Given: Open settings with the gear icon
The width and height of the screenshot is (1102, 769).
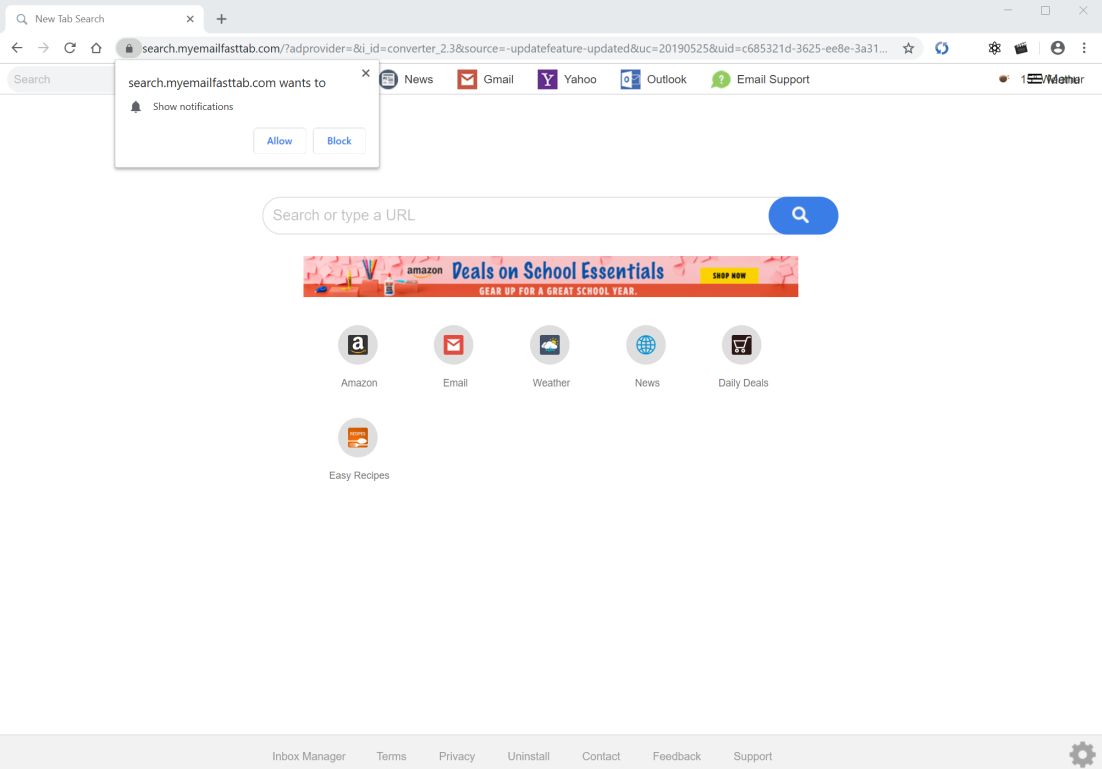Looking at the screenshot, I should [x=1082, y=754].
